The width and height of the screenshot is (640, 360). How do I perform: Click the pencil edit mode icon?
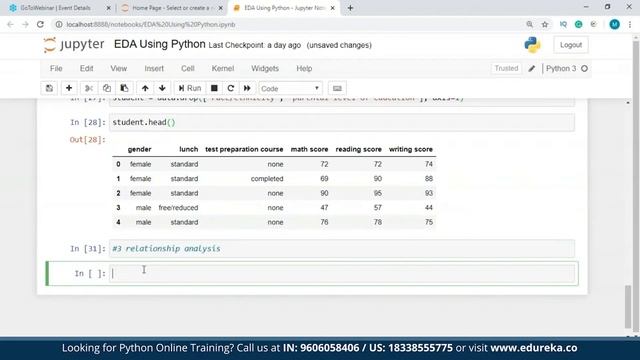(531, 69)
